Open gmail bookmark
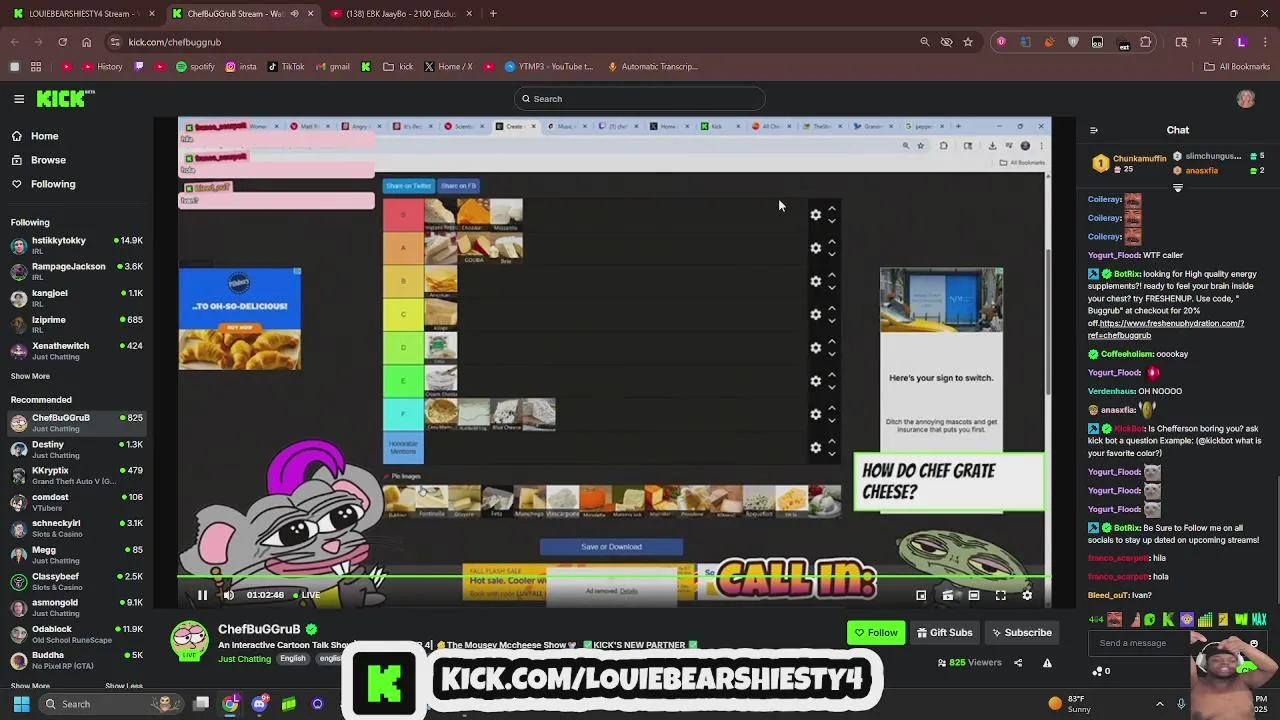This screenshot has height=720, width=1280. [x=333, y=67]
